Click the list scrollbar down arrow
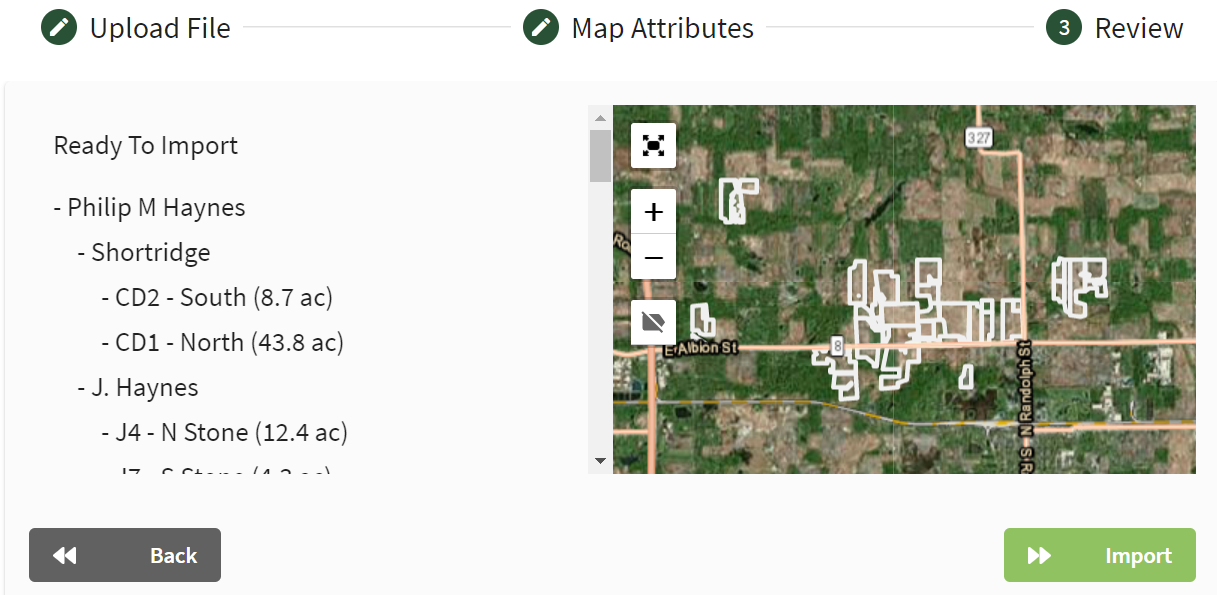Viewport: 1217px width, 595px height. pyautogui.click(x=600, y=461)
